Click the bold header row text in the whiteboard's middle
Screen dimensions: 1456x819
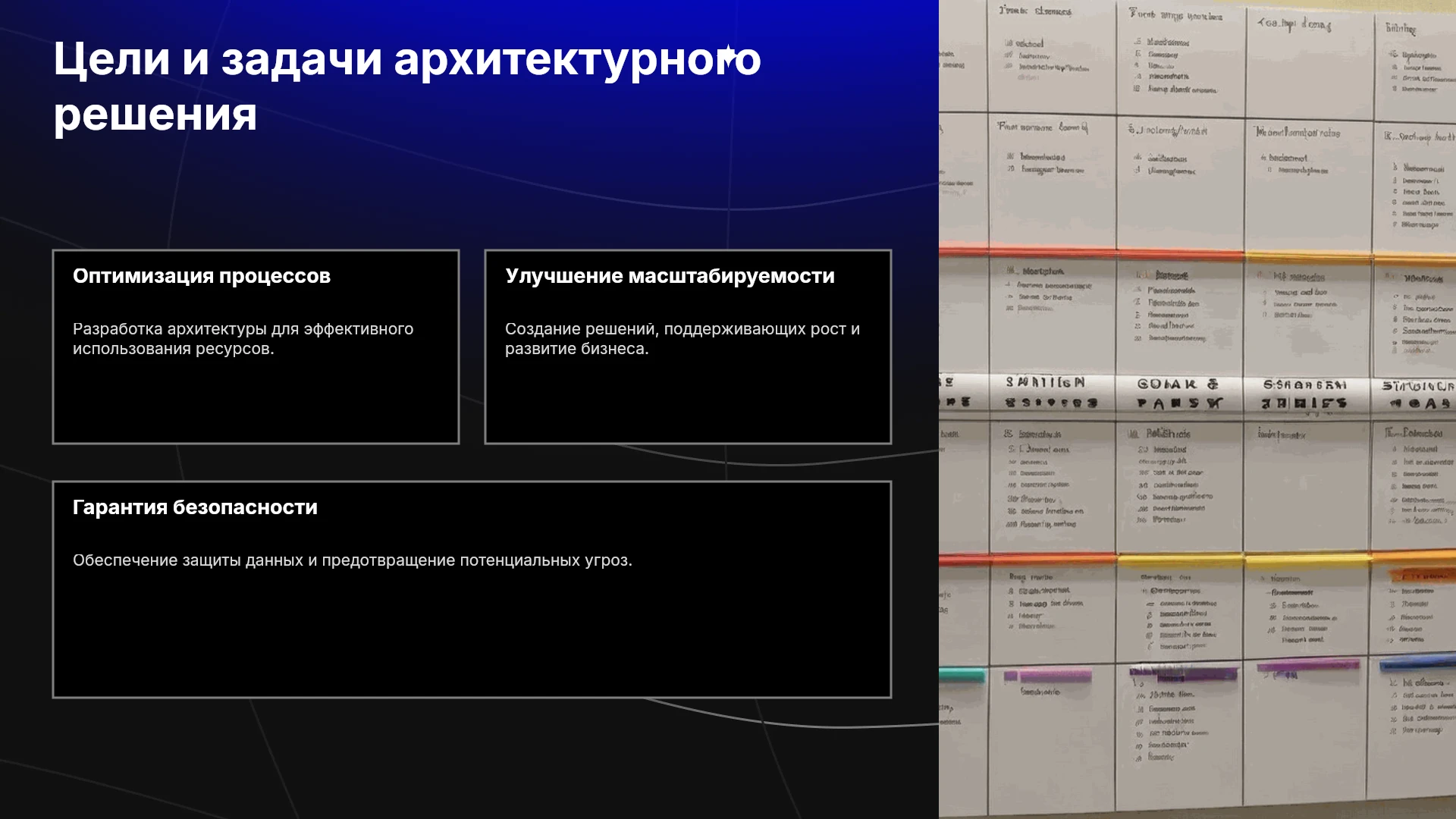pos(1197,394)
